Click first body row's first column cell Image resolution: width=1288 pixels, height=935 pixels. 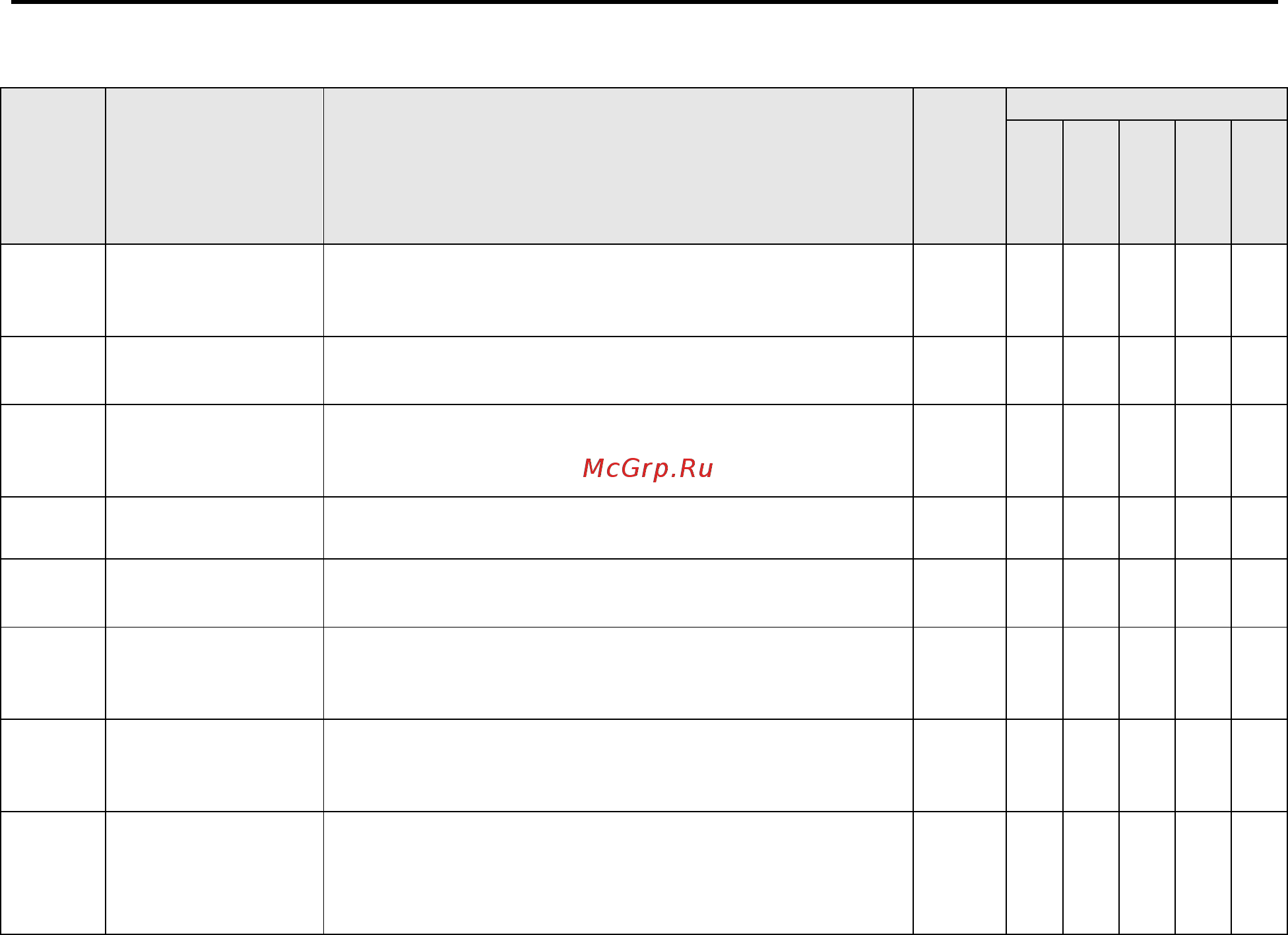click(x=53, y=290)
